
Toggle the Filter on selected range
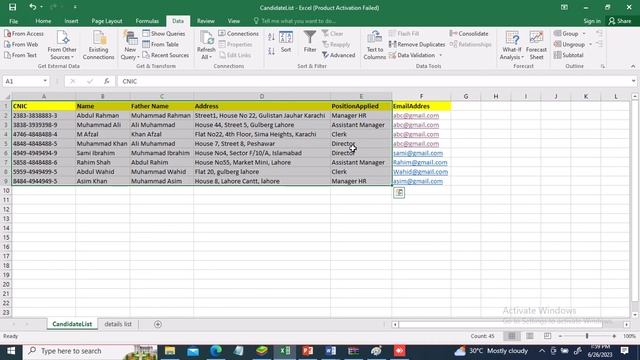(310, 42)
